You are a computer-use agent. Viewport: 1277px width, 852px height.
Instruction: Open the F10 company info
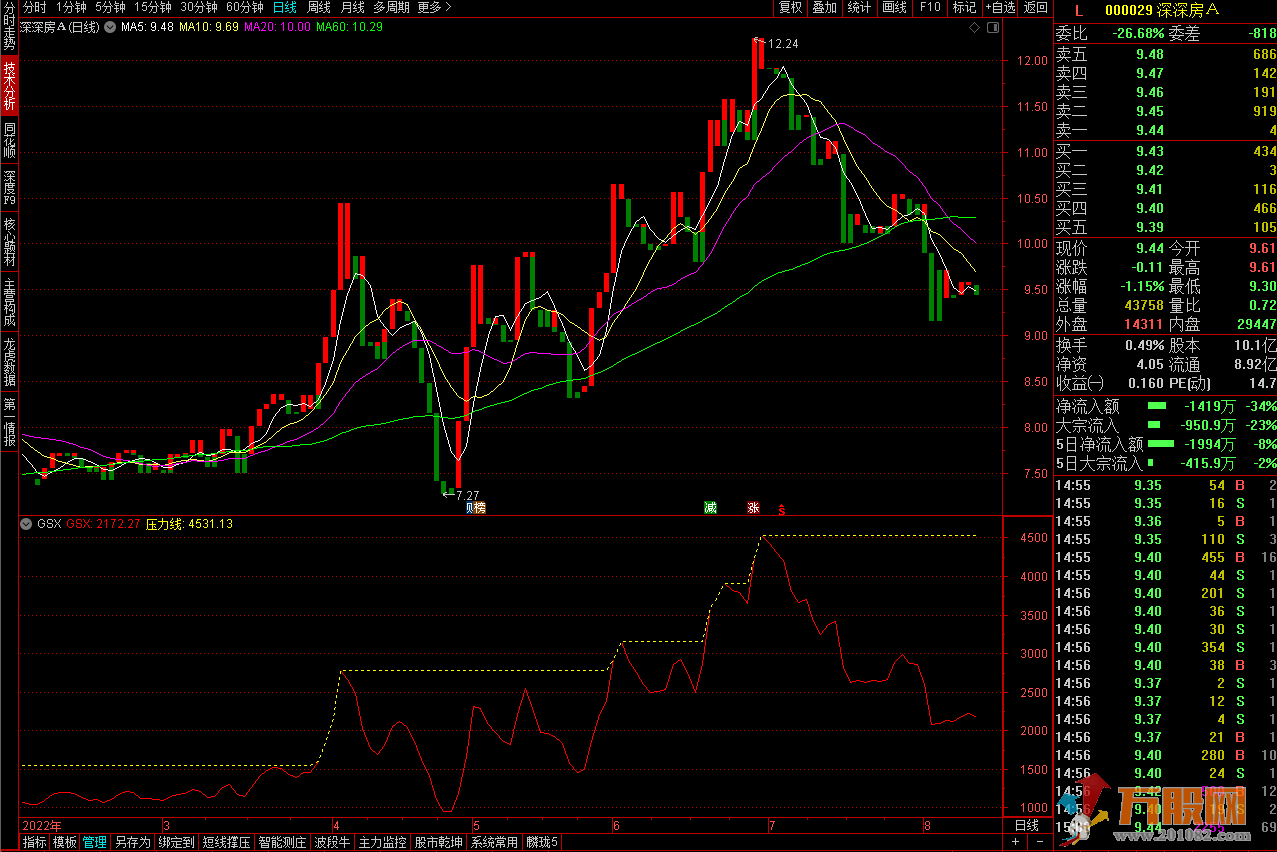[929, 7]
